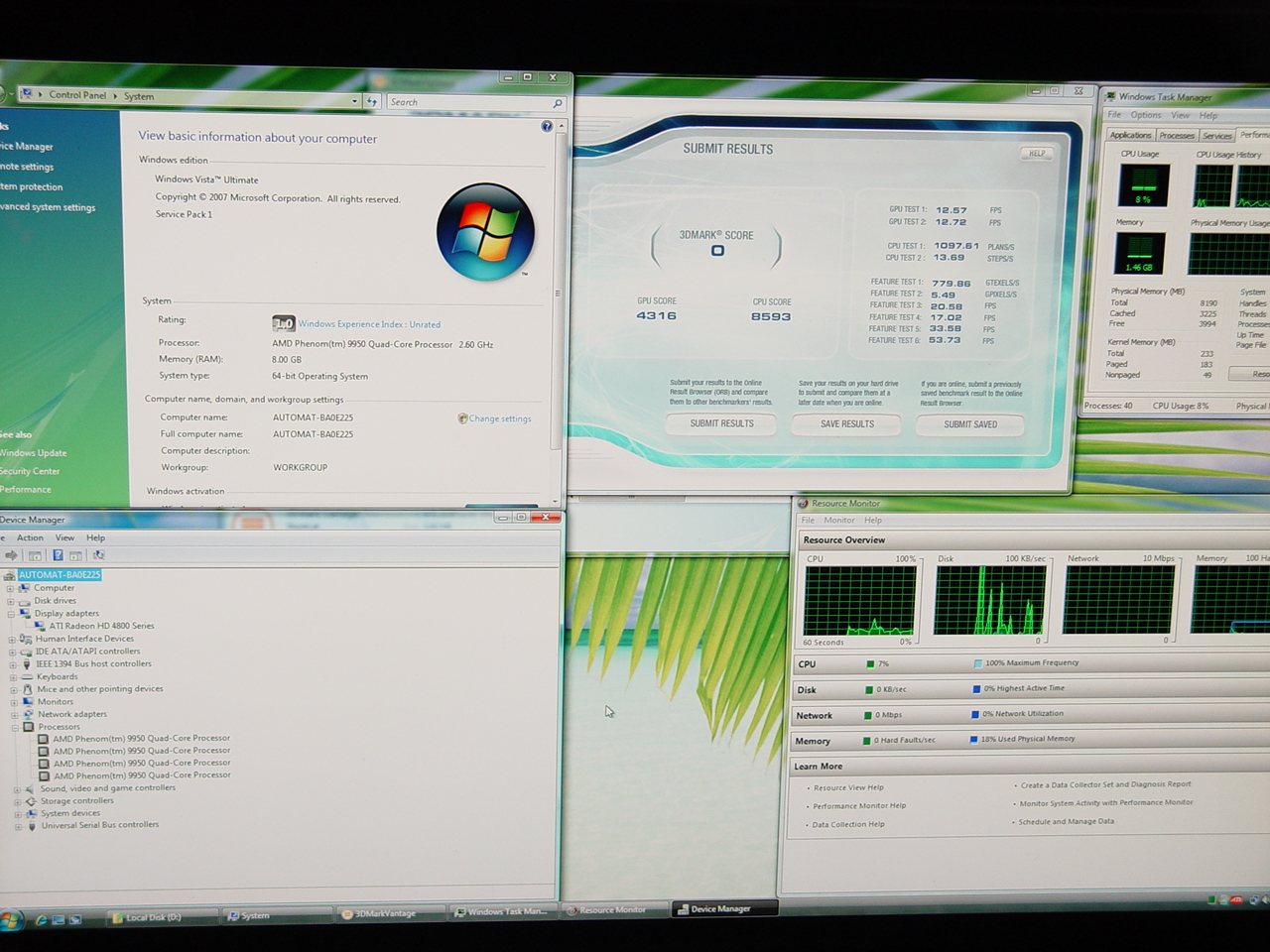1270x952 pixels.
Task: Switch to the Applications tab in Task Manager
Action: (1130, 135)
